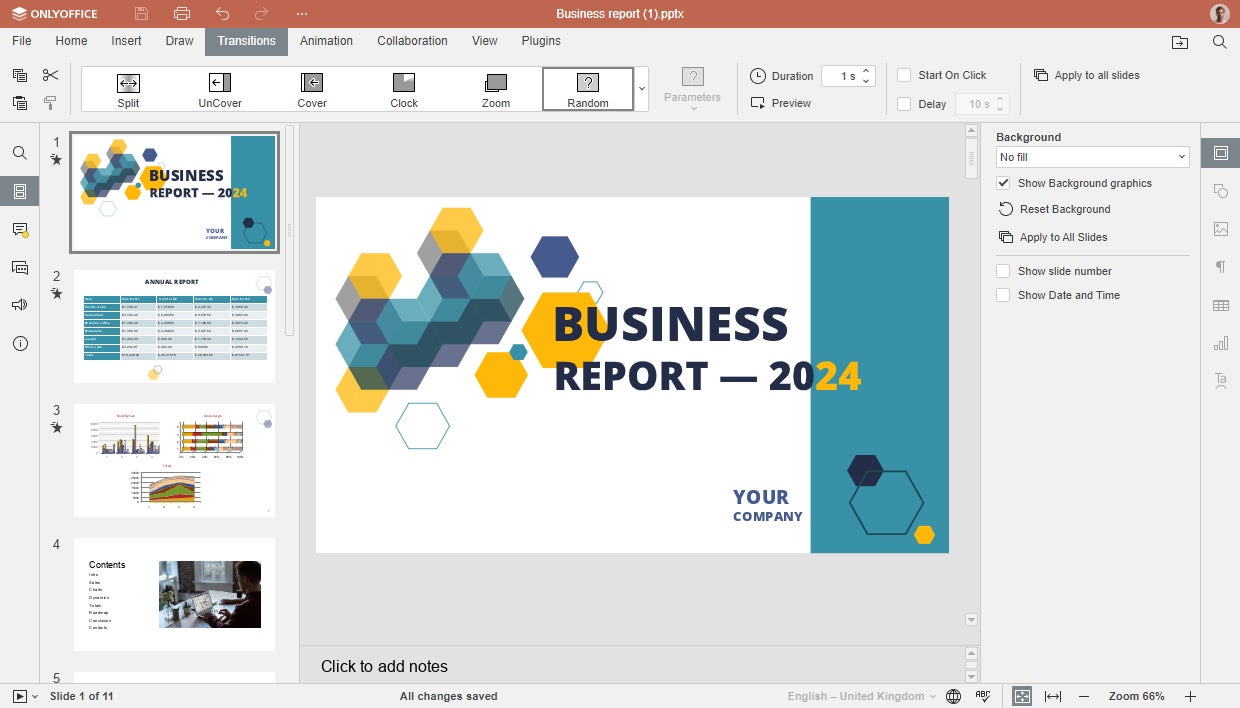Open Chart settings in right sidebar
This screenshot has width=1240, height=708.
pos(1220,344)
